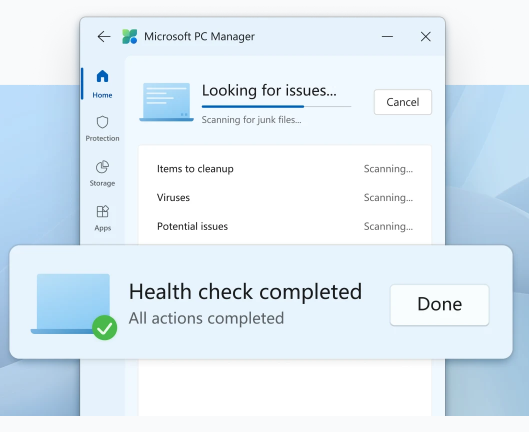Click Done on health check completed card

[439, 305]
